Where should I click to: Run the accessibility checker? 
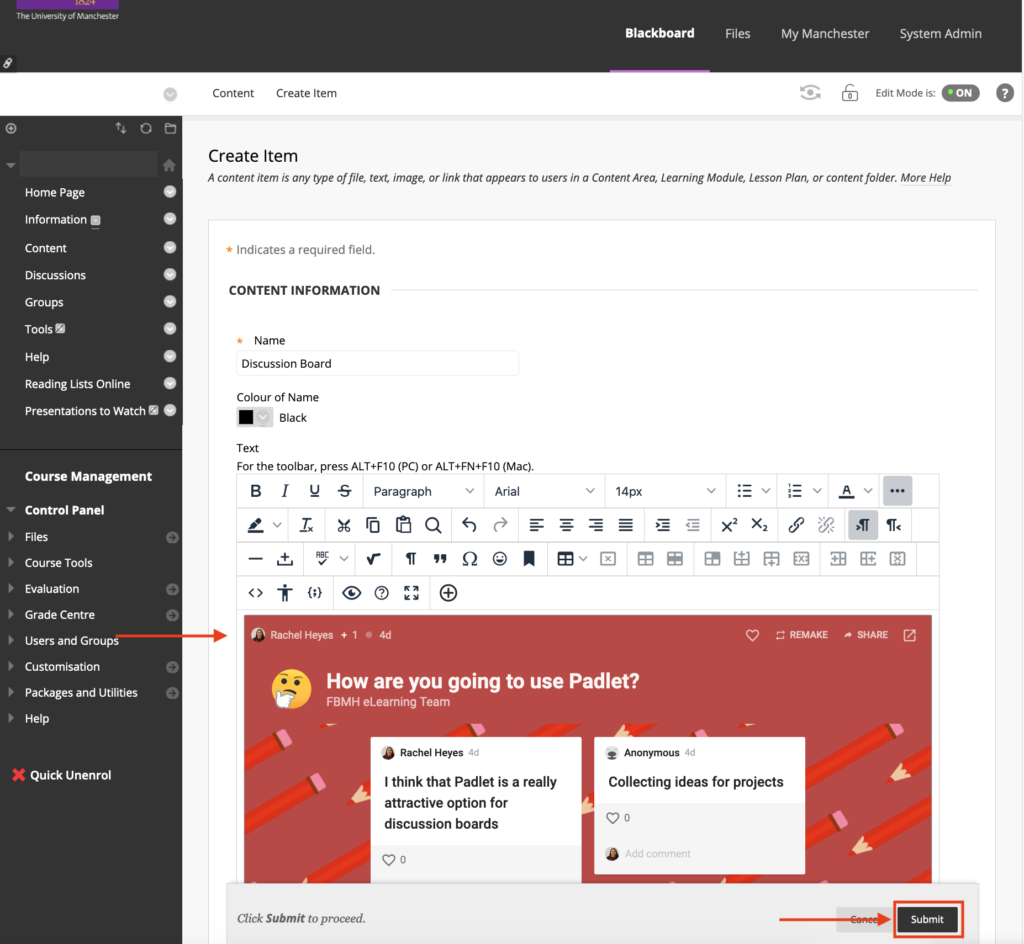click(x=285, y=593)
